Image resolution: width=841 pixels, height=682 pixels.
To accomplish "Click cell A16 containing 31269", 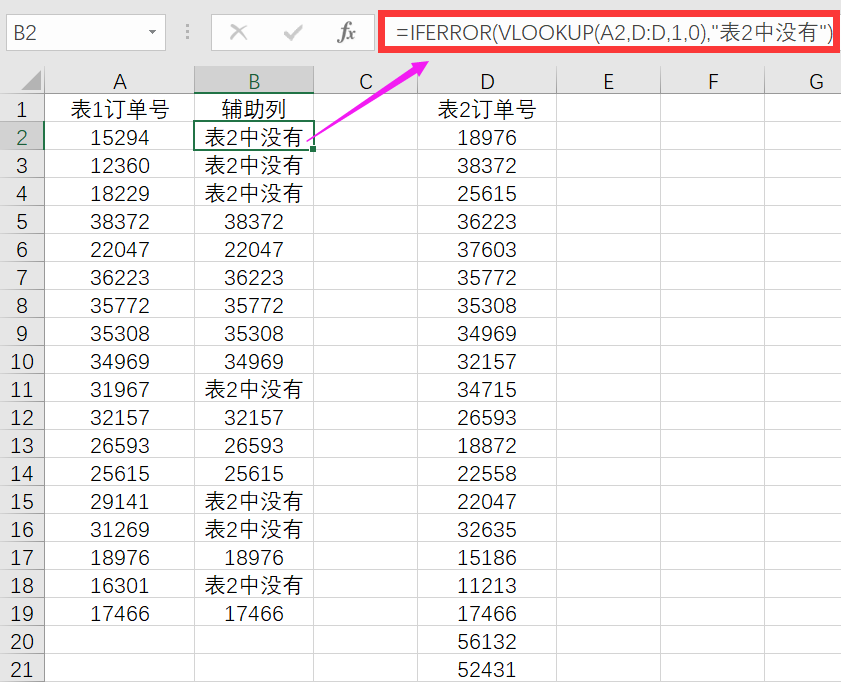I will click(x=119, y=529).
